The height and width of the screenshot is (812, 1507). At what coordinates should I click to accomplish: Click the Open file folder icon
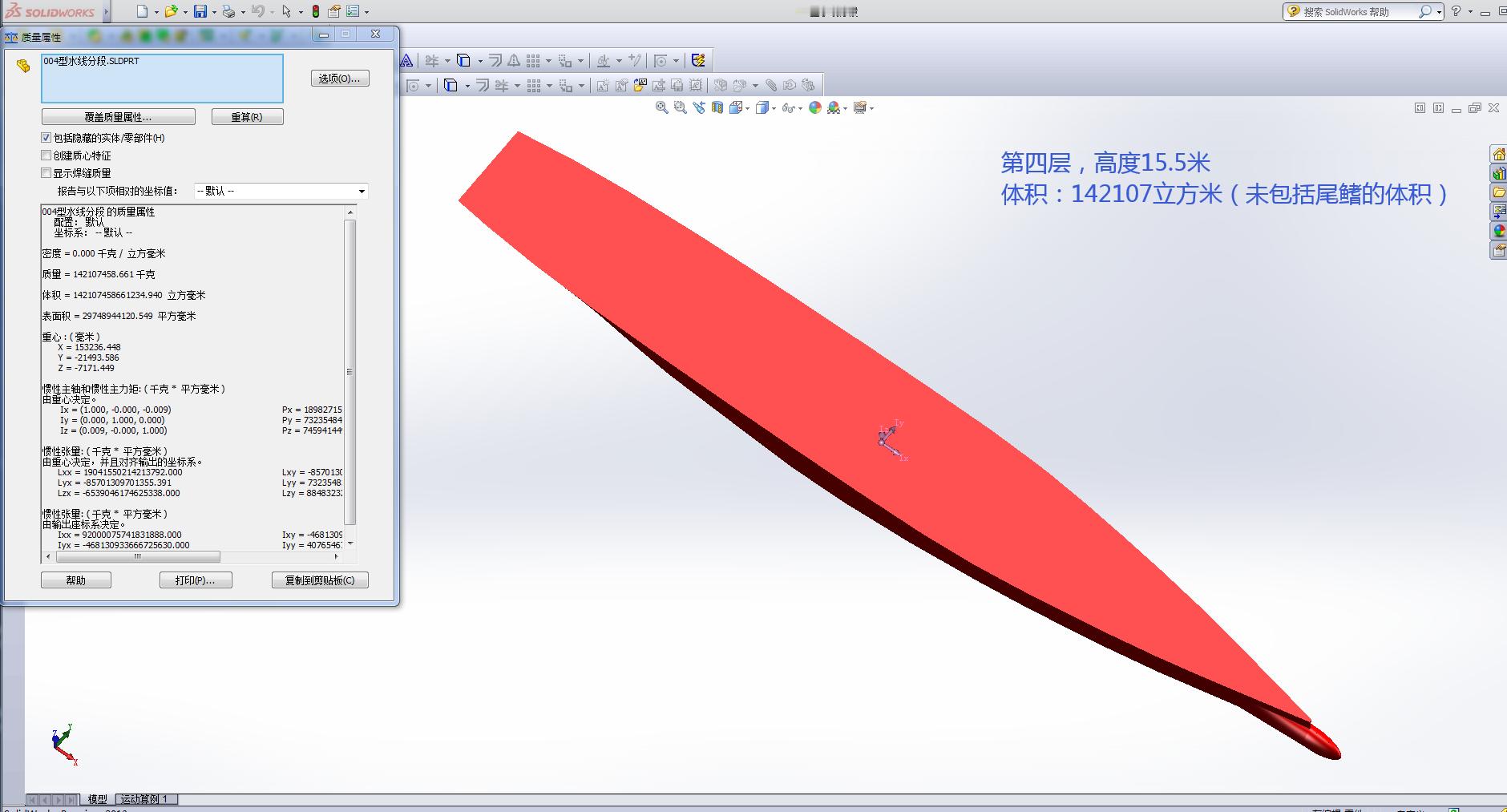click(170, 11)
